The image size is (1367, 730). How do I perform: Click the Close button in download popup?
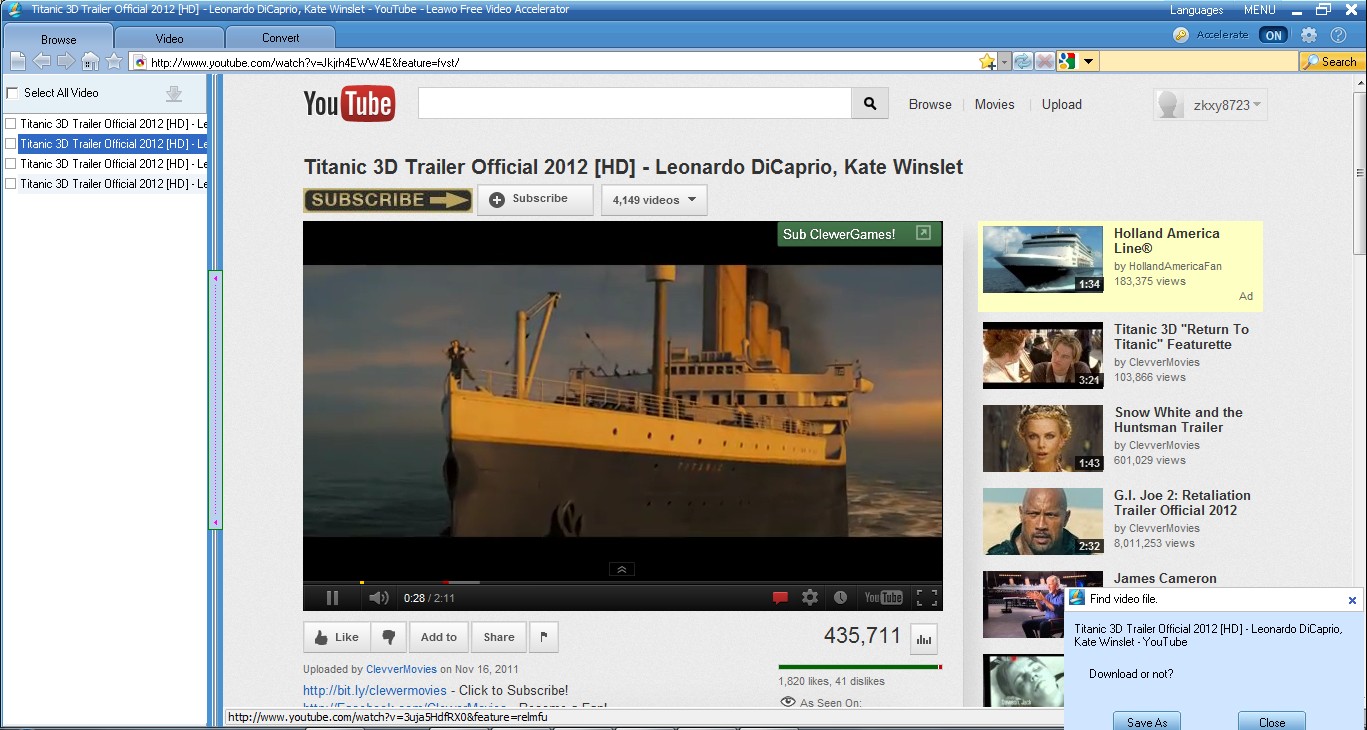[x=1272, y=721]
